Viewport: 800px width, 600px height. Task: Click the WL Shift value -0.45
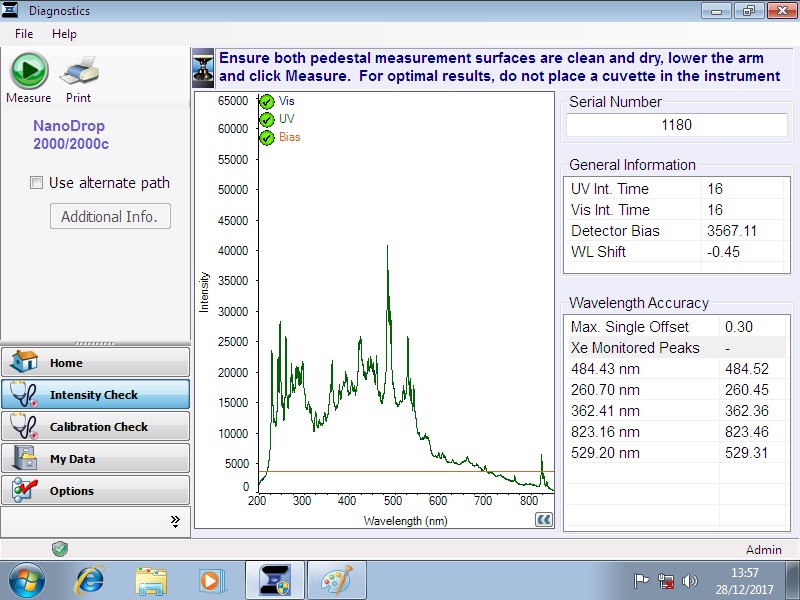click(723, 252)
